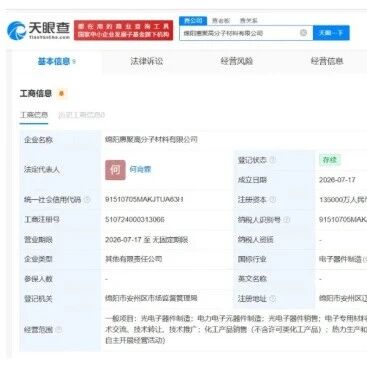
Task: Click the 135000万人民币 registered capital value
Action: pyautogui.click(x=343, y=200)
